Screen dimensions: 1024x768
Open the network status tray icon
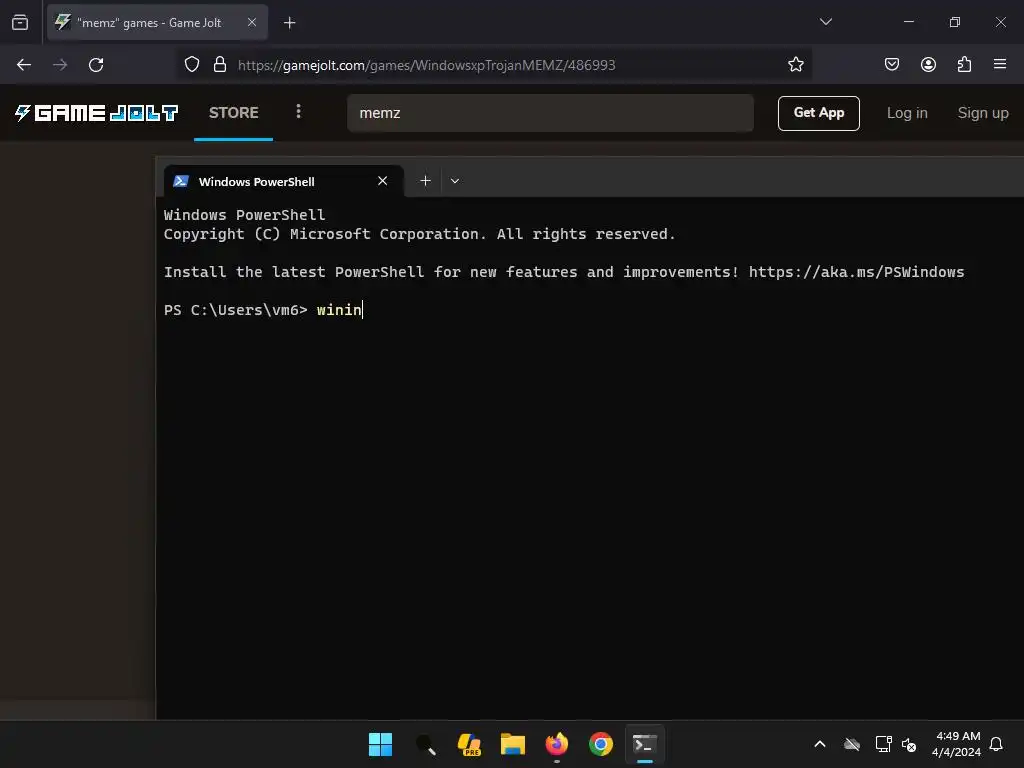click(883, 744)
